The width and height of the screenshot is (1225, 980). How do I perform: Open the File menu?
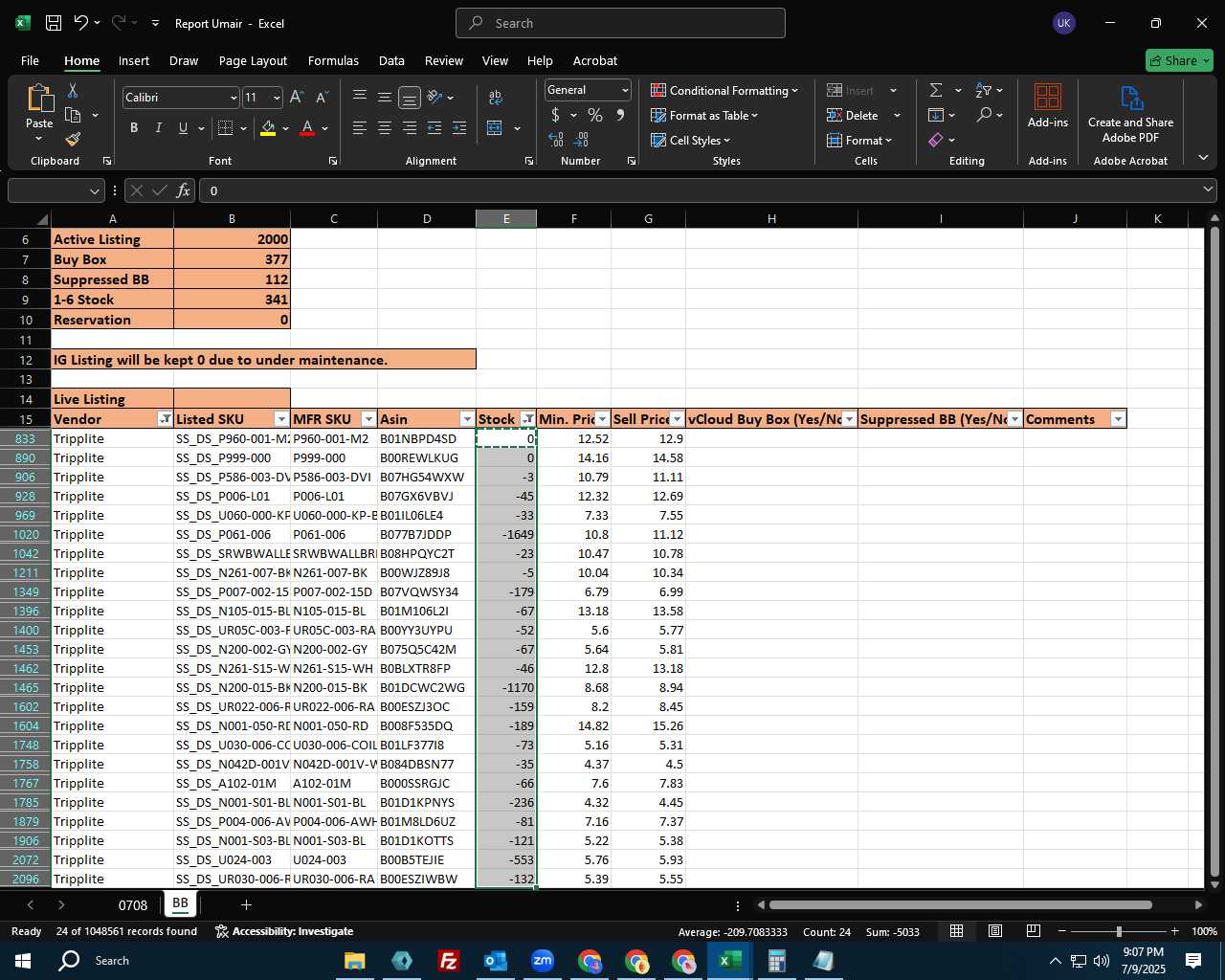click(x=30, y=60)
